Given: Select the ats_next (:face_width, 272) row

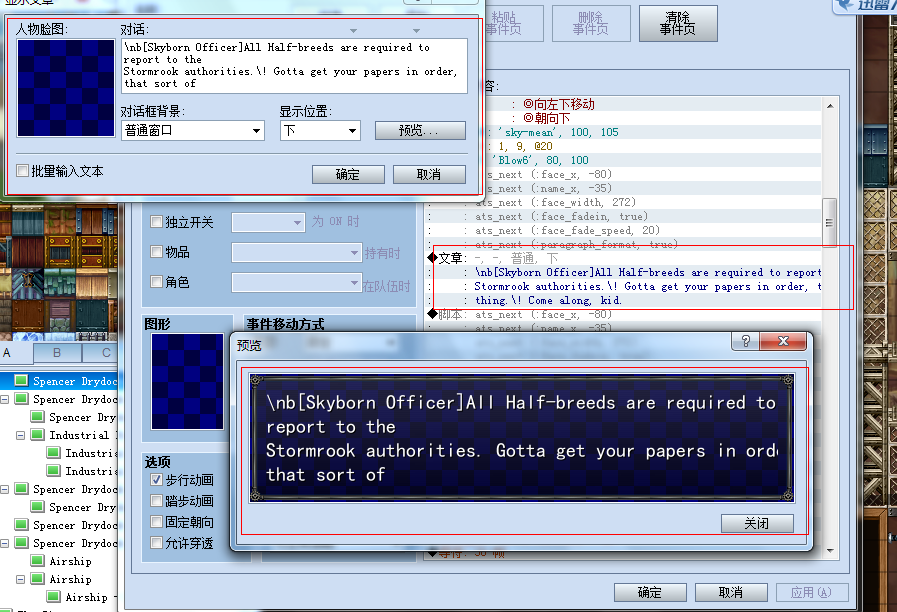Looking at the screenshot, I should click(625, 202).
